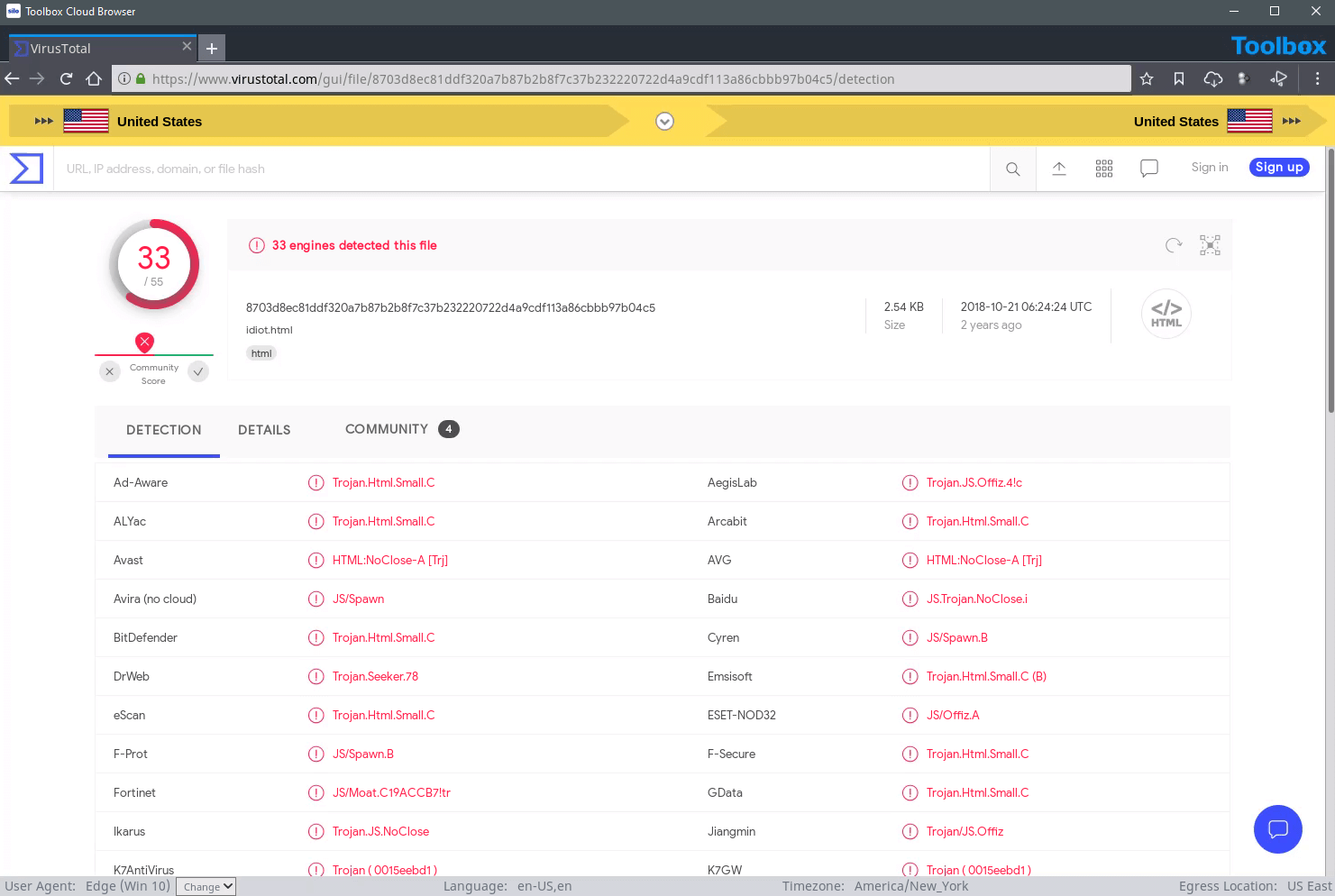1335x896 pixels.
Task: Expand the egress location chevron dropdown
Action: pos(664,122)
